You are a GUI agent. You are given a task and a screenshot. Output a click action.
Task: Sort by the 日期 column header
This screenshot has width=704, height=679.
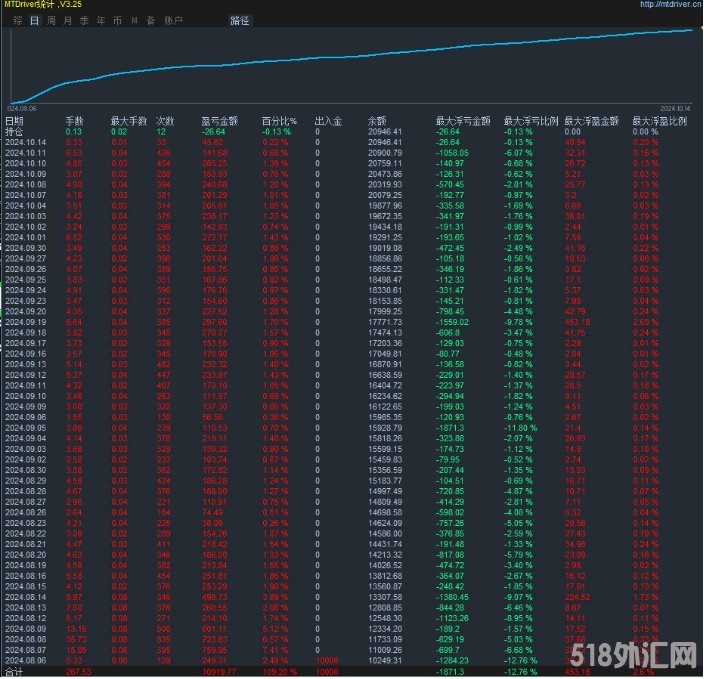tap(14, 121)
